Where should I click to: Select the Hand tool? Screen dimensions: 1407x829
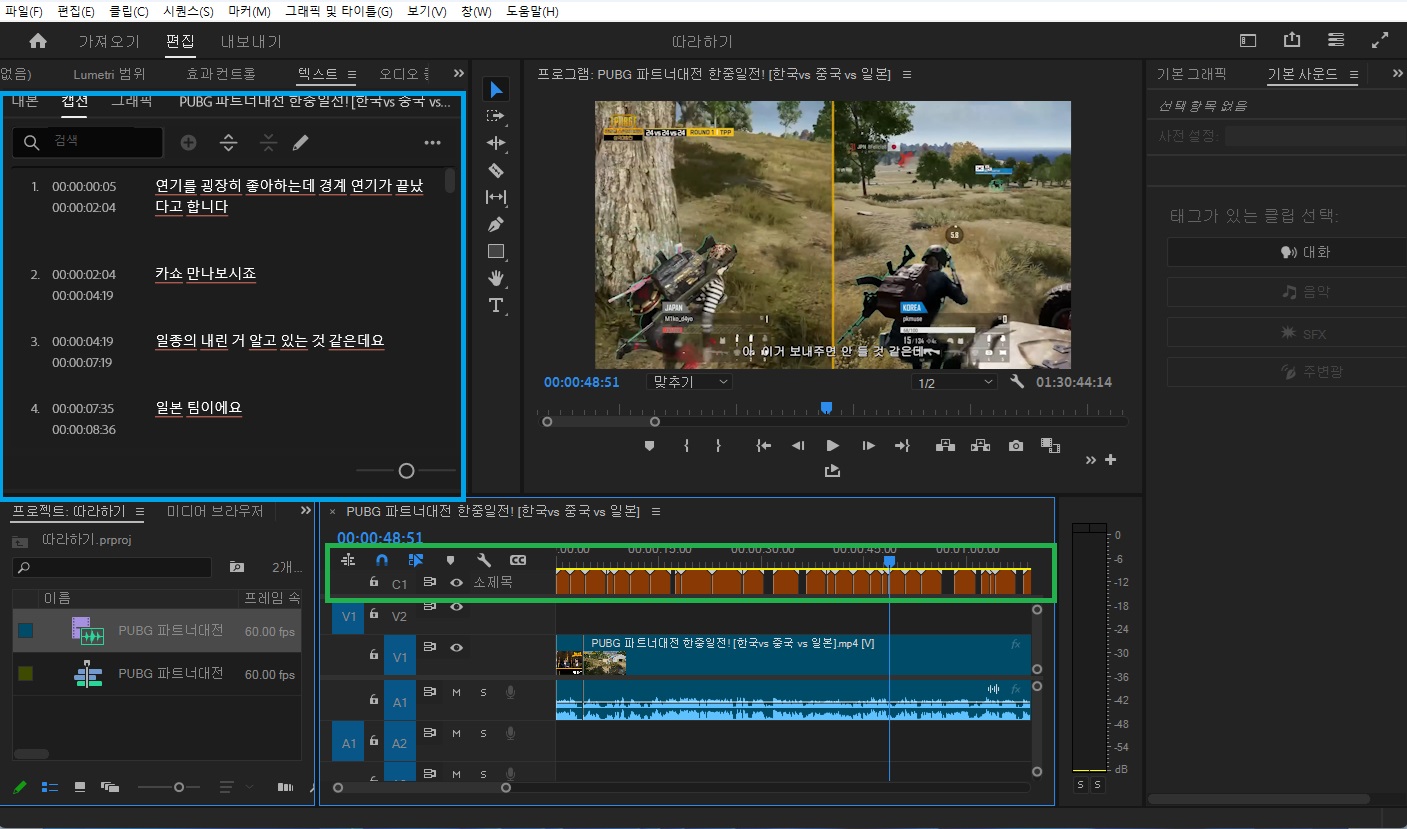point(496,278)
